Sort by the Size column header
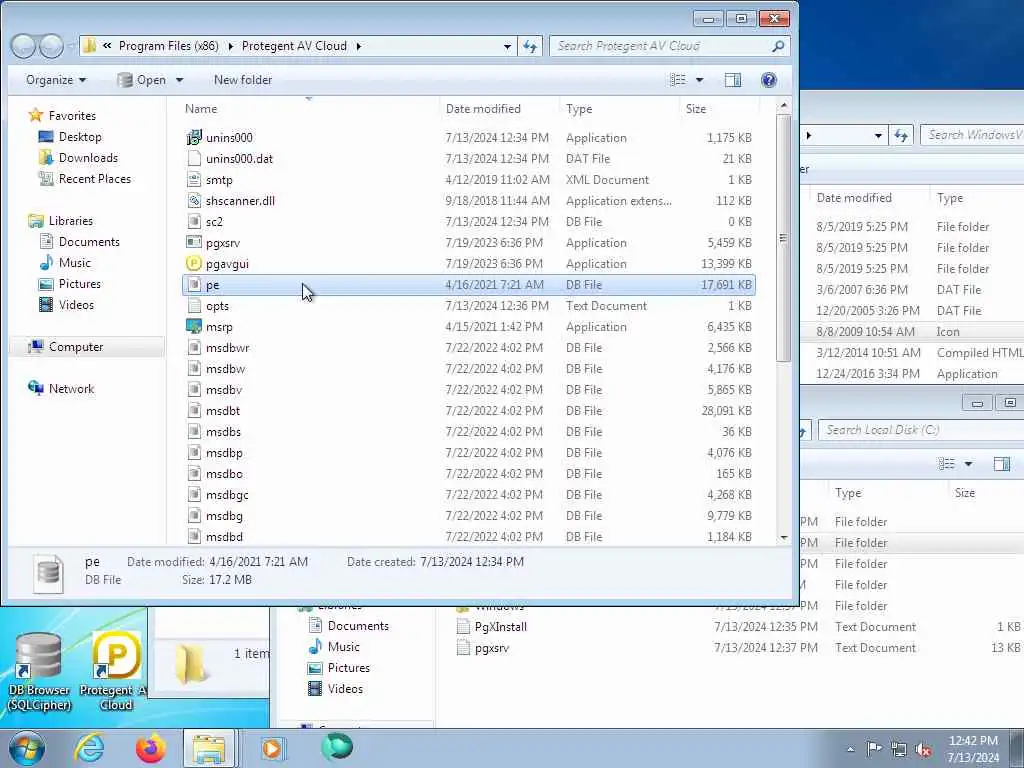This screenshot has width=1024, height=768. point(696,109)
